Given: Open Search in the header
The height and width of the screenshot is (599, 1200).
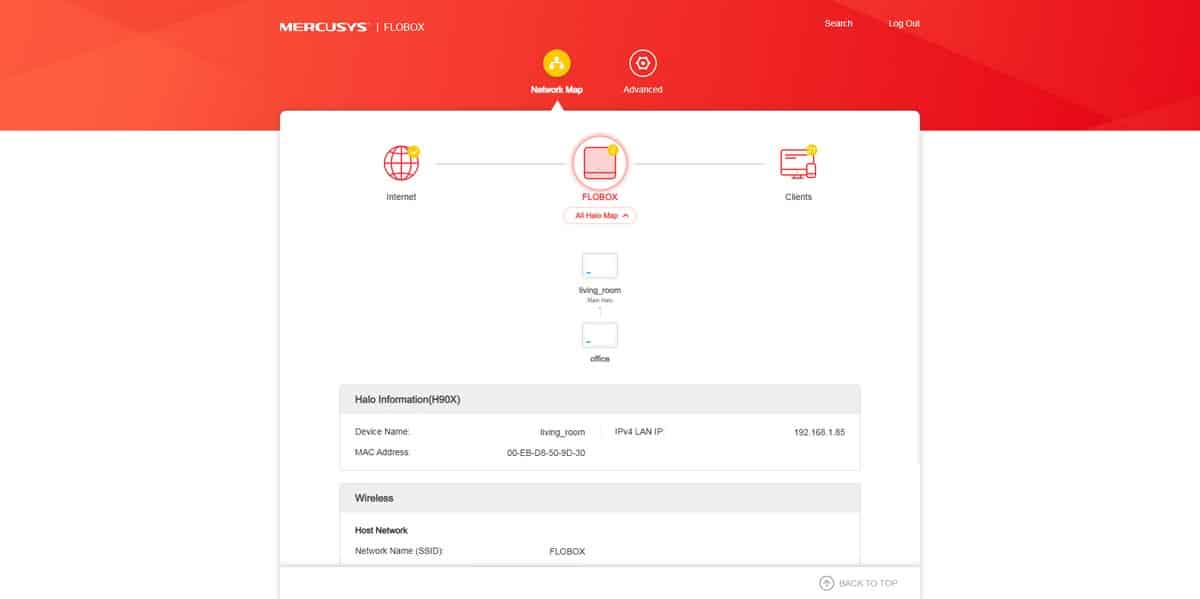Looking at the screenshot, I should (839, 24).
